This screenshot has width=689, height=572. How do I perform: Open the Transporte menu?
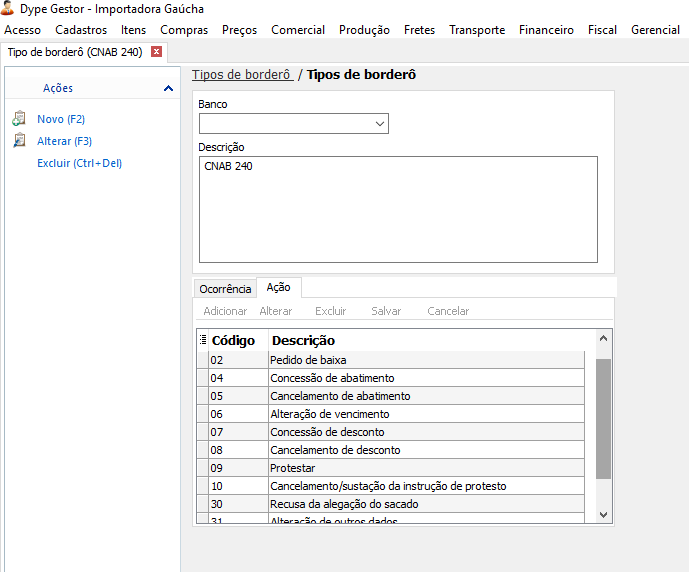pyautogui.click(x=477, y=30)
